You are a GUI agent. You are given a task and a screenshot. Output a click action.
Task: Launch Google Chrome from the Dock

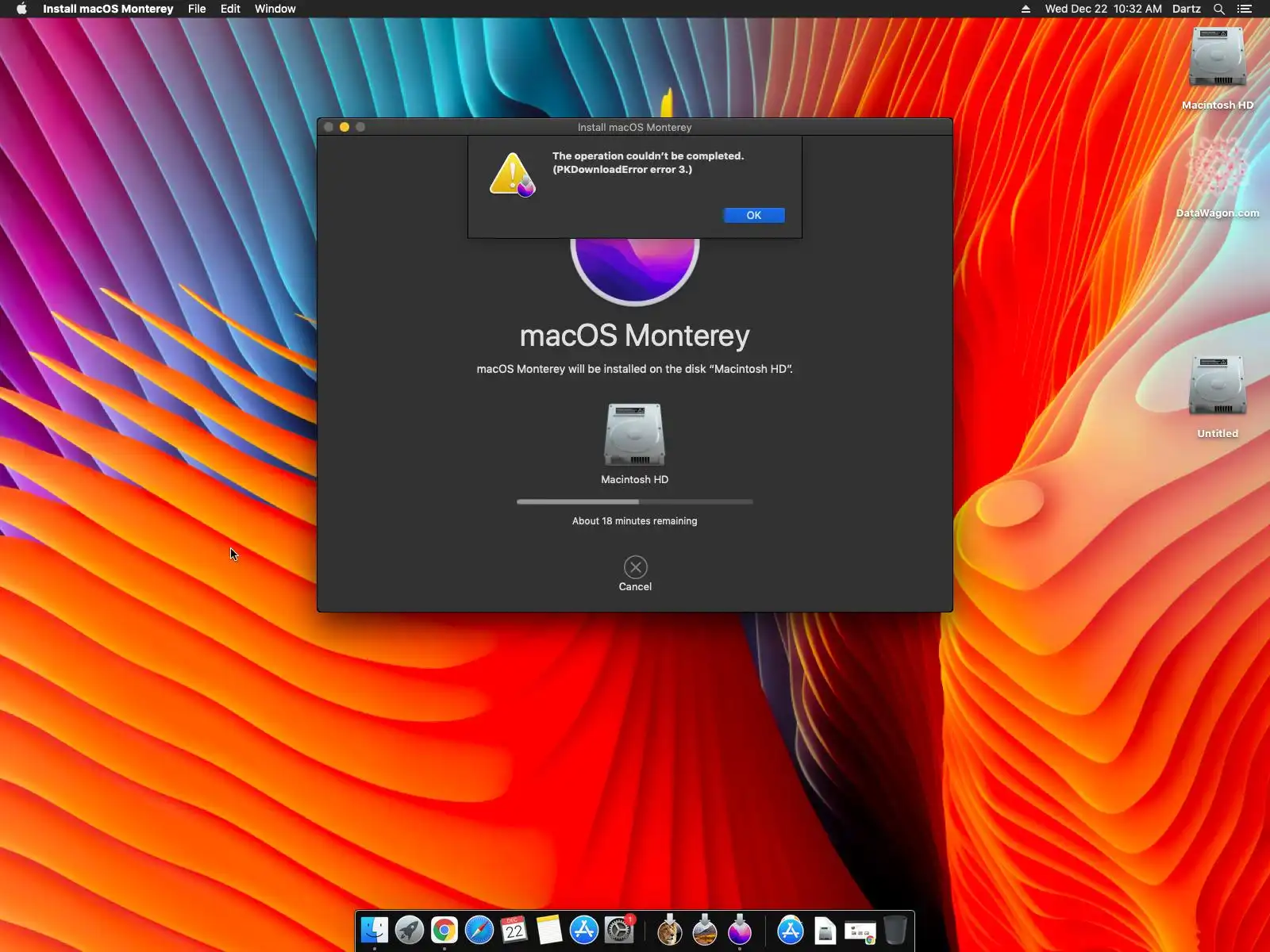click(444, 930)
